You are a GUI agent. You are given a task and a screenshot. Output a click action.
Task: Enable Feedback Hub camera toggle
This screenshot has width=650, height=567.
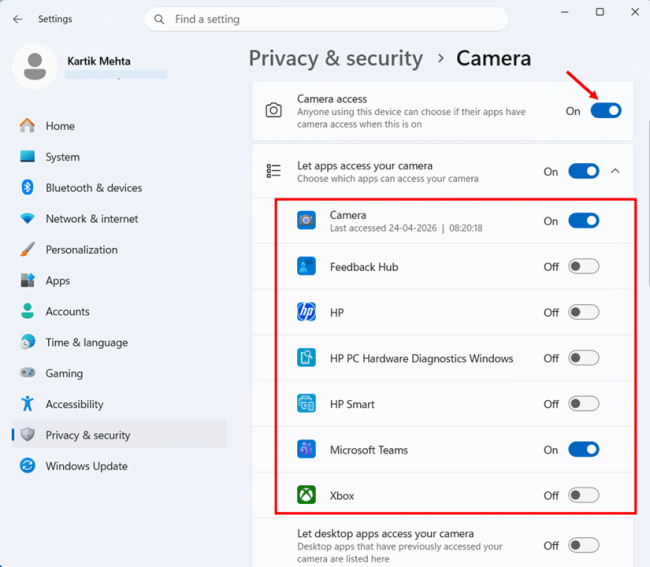[583, 267]
